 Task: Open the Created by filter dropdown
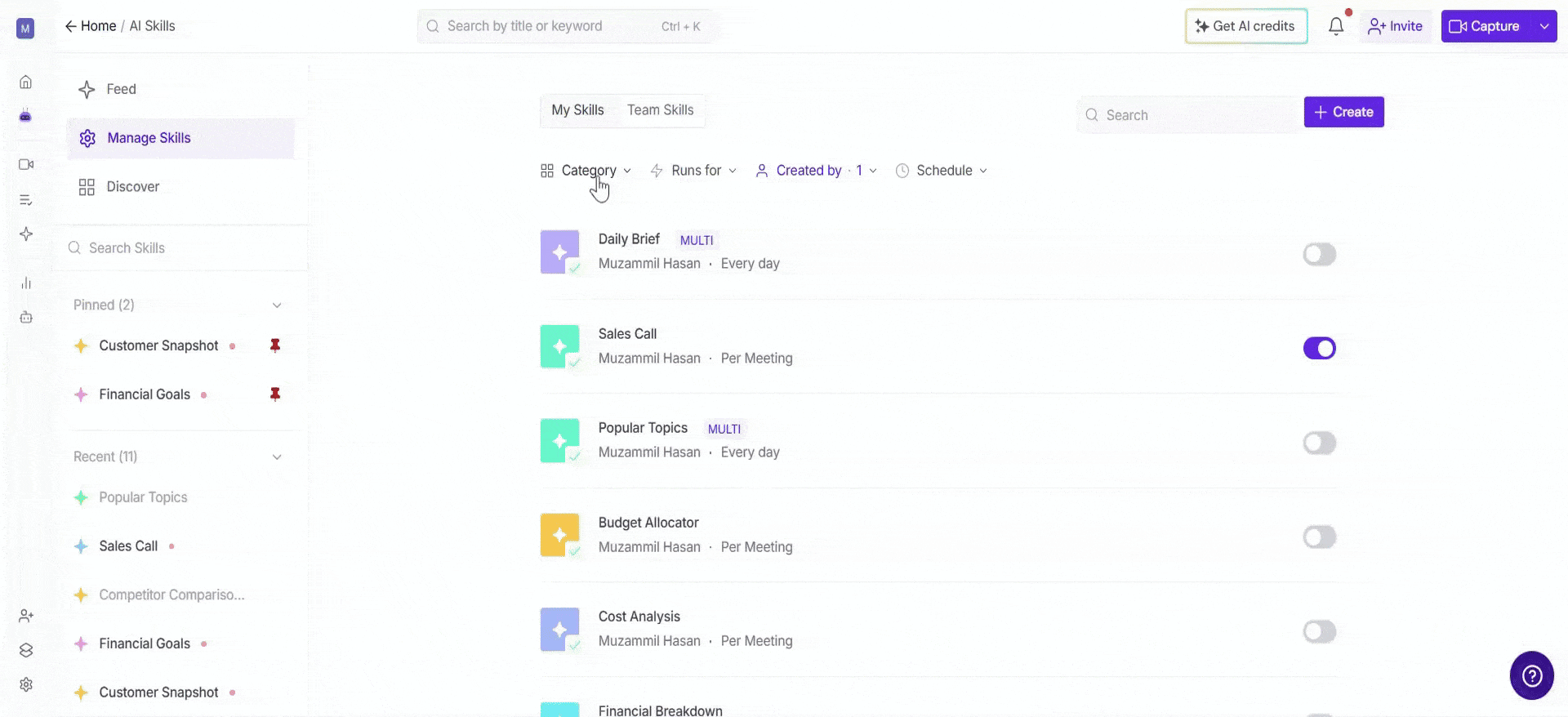817,171
